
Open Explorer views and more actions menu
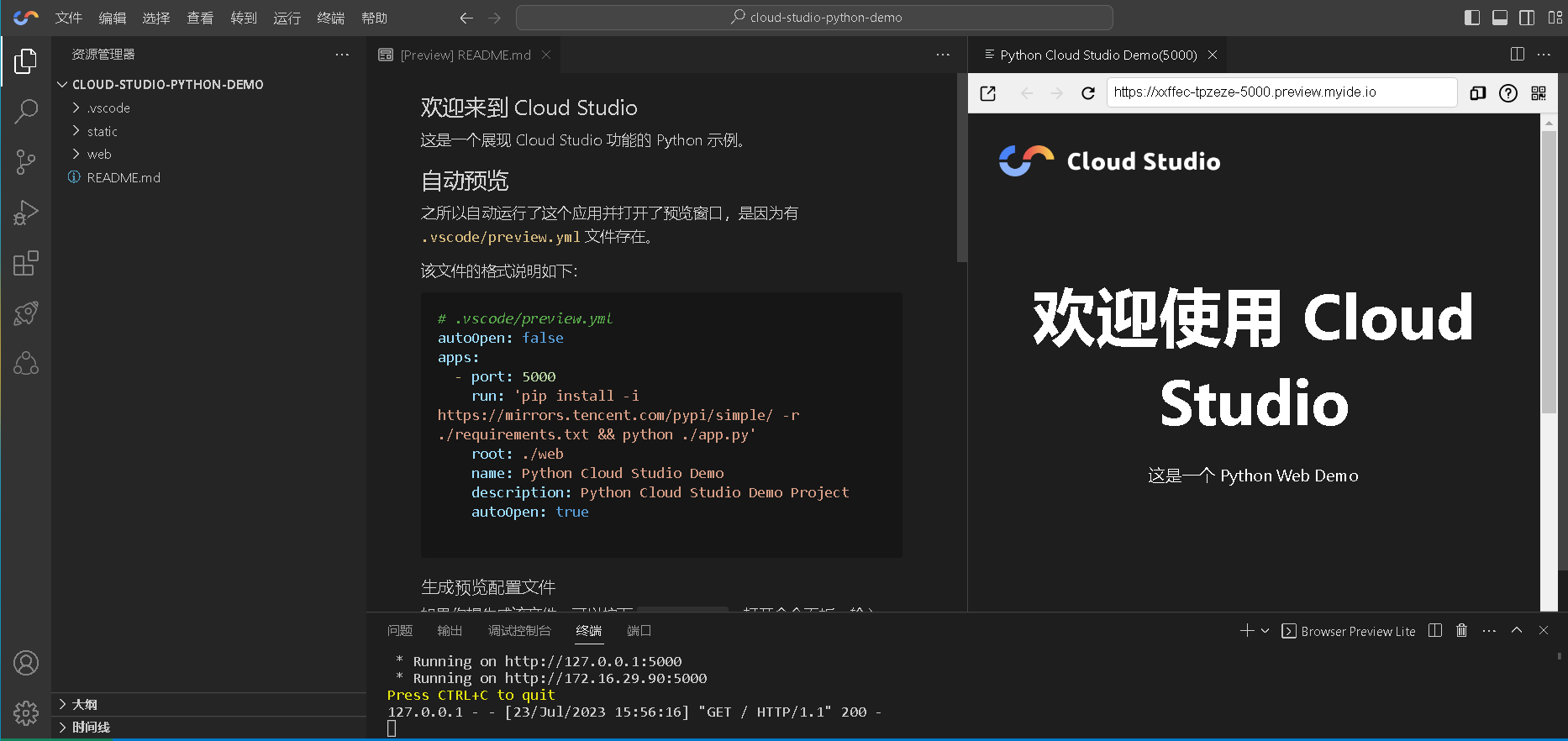point(342,55)
